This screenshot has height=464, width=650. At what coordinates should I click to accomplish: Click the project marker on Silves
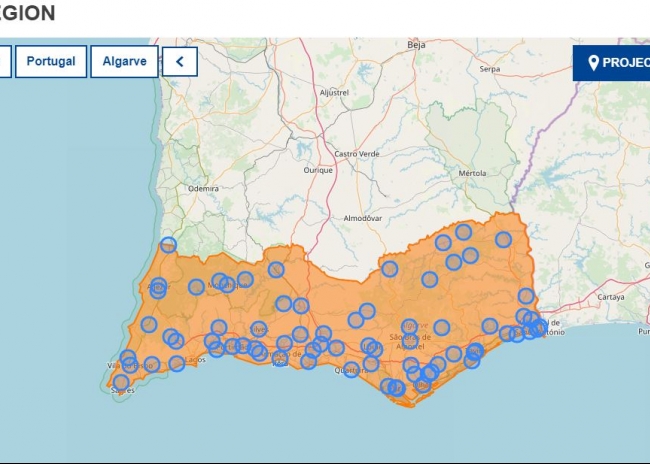click(x=259, y=329)
